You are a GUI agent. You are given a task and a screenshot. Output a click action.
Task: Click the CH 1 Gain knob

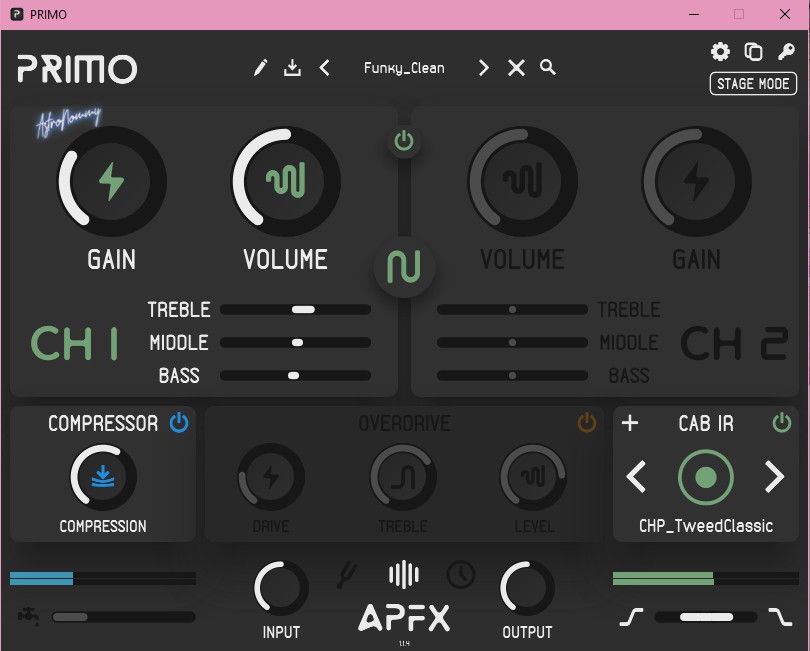click(112, 181)
